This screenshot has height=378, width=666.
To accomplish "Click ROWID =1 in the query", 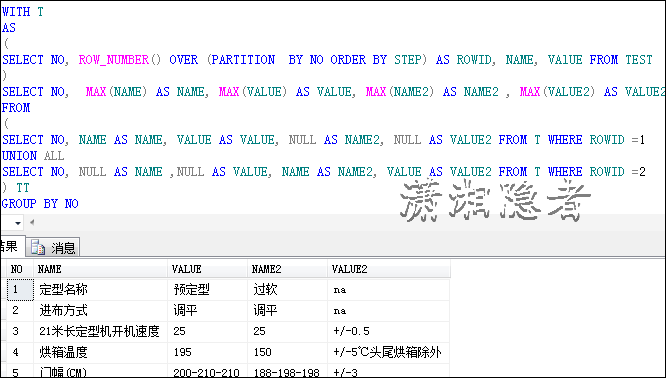I will pos(618,140).
